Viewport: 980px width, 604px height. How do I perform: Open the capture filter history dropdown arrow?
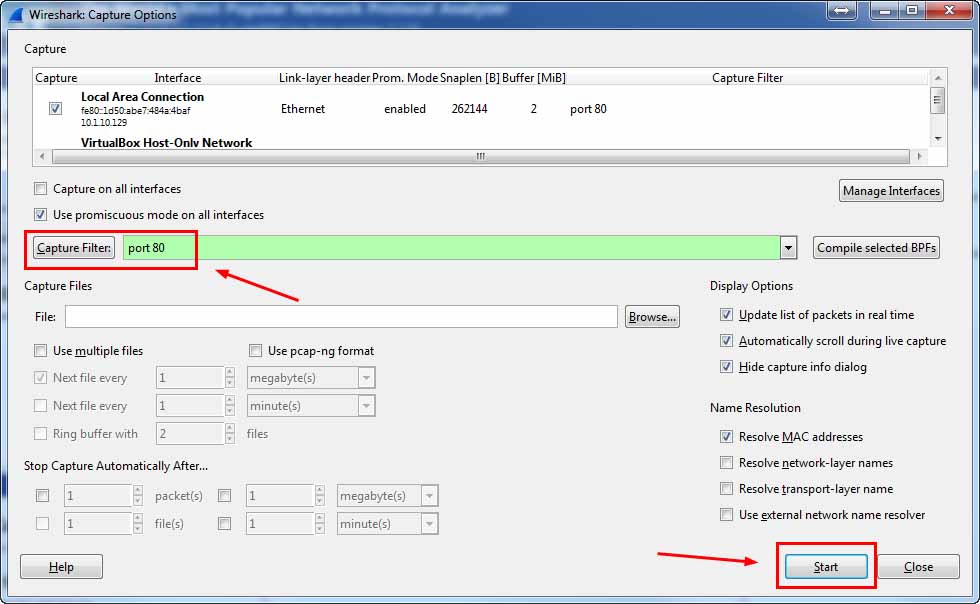788,248
